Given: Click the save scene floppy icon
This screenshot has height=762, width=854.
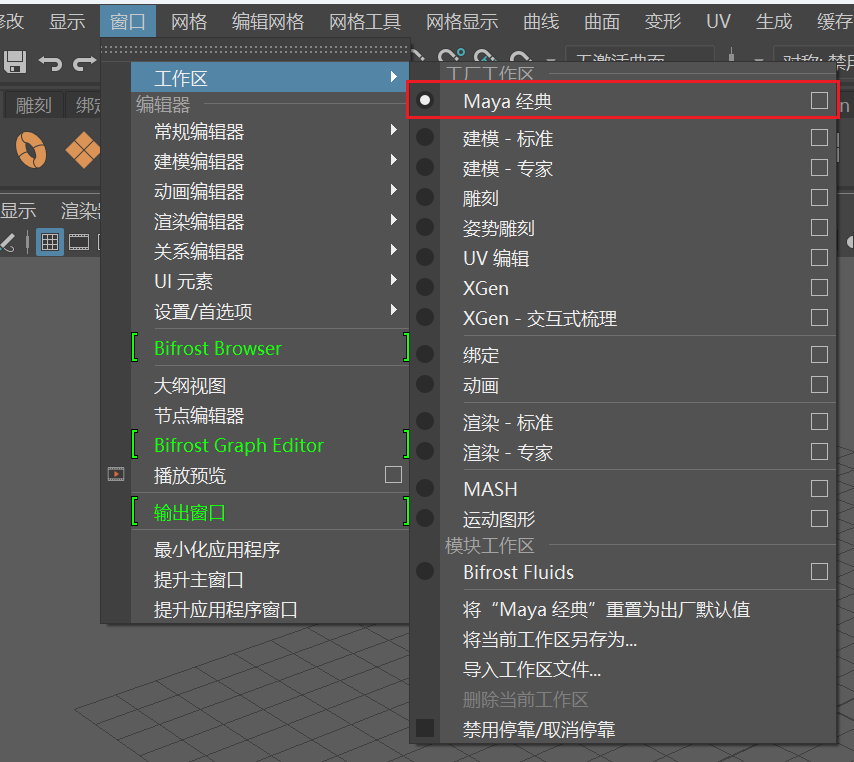Looking at the screenshot, I should (15, 62).
